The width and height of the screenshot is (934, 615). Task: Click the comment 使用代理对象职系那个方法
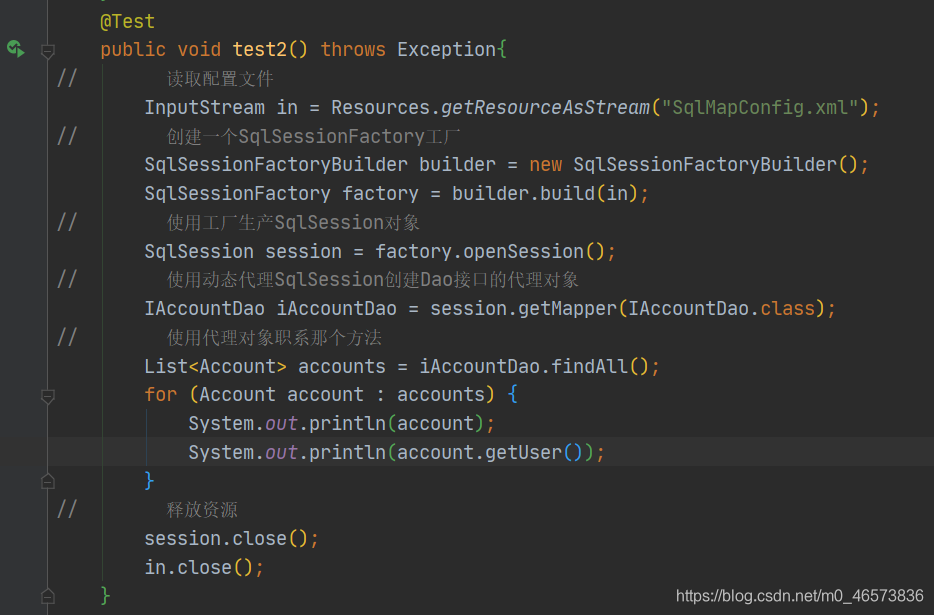[x=274, y=338]
